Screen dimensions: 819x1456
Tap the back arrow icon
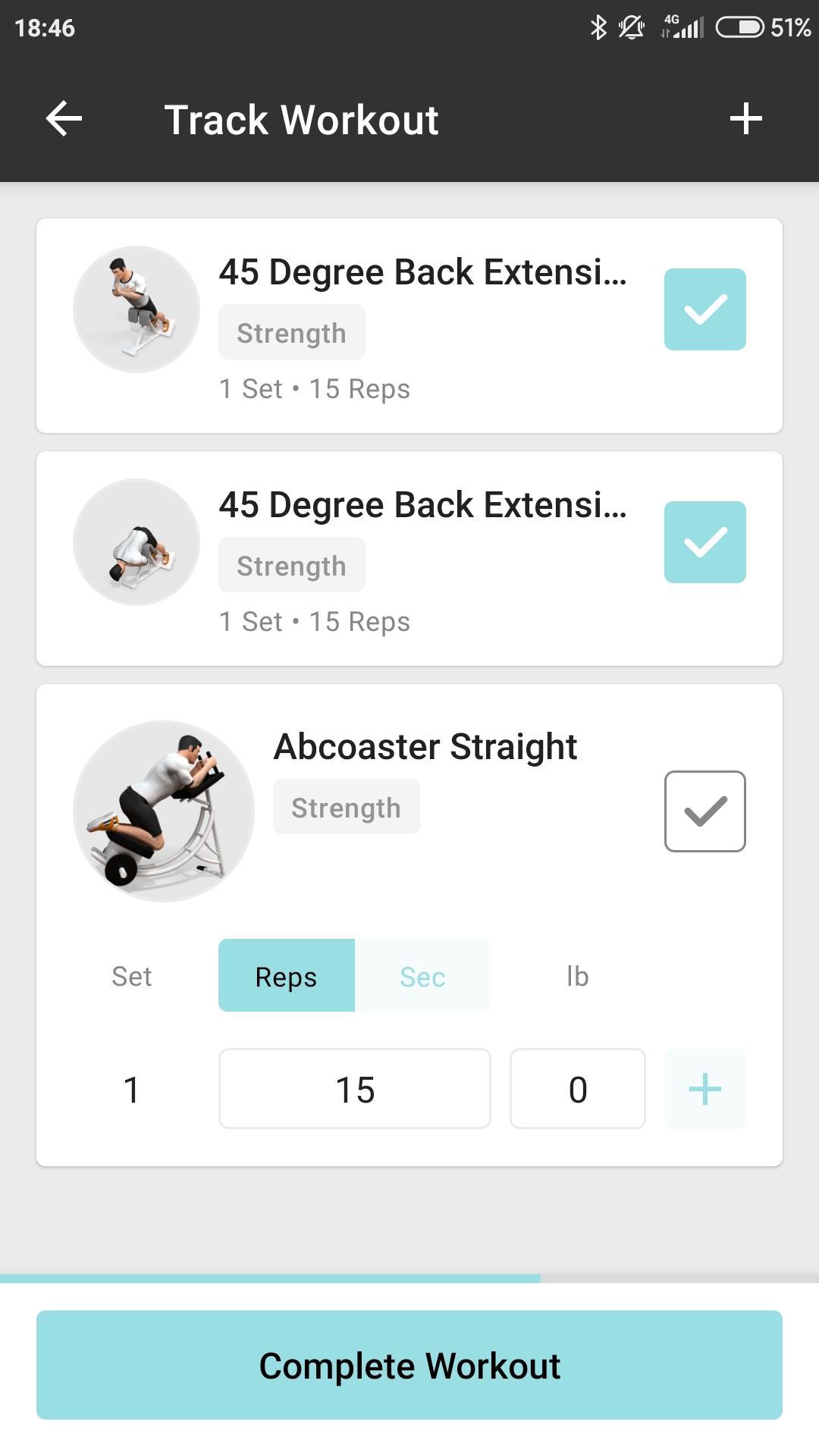[x=64, y=119]
